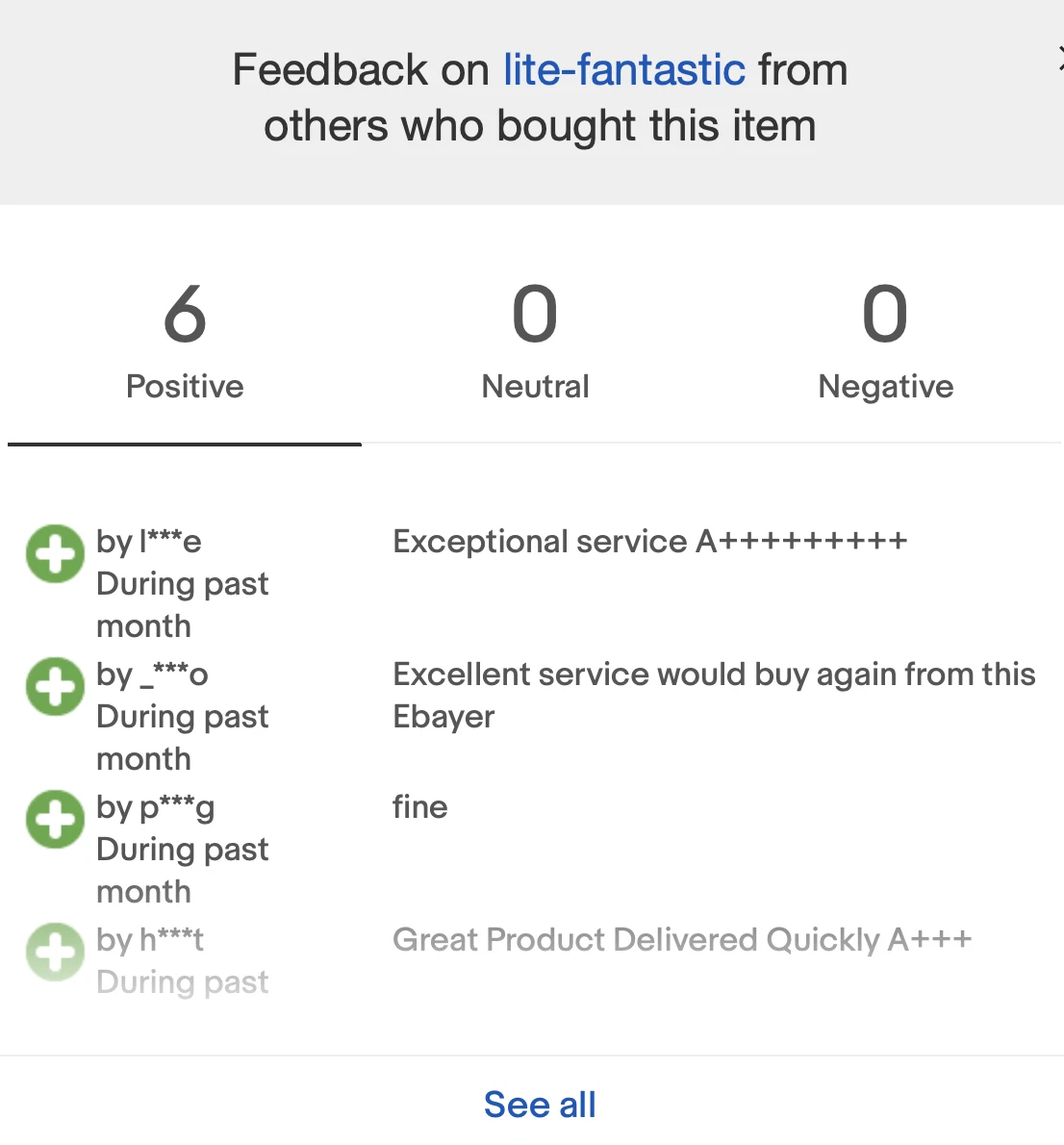Open the lite-fantastic seller link
Screen dimensions: 1064x1145
pyautogui.click(x=624, y=70)
